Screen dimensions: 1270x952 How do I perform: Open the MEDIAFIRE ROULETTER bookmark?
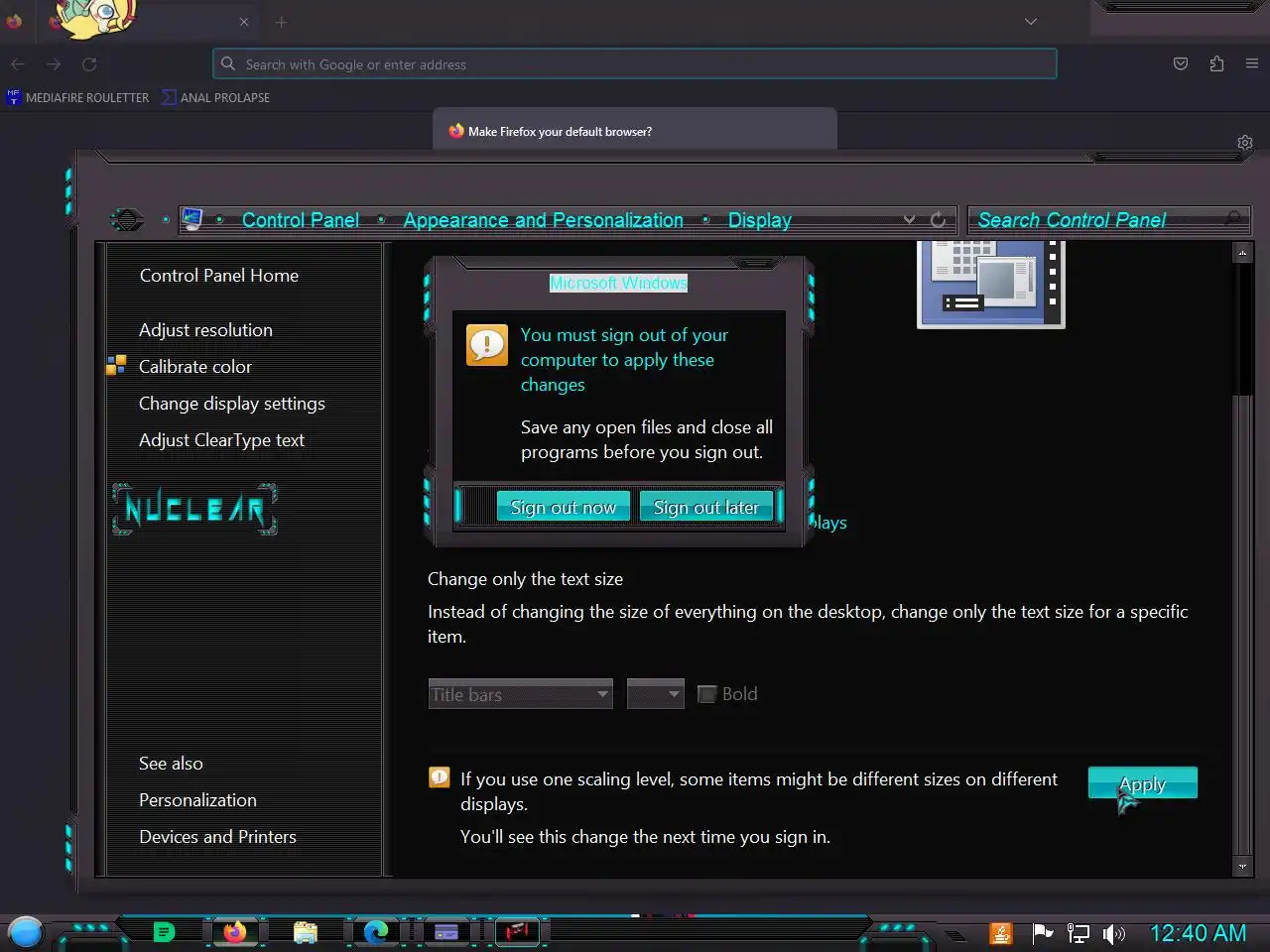click(x=77, y=97)
